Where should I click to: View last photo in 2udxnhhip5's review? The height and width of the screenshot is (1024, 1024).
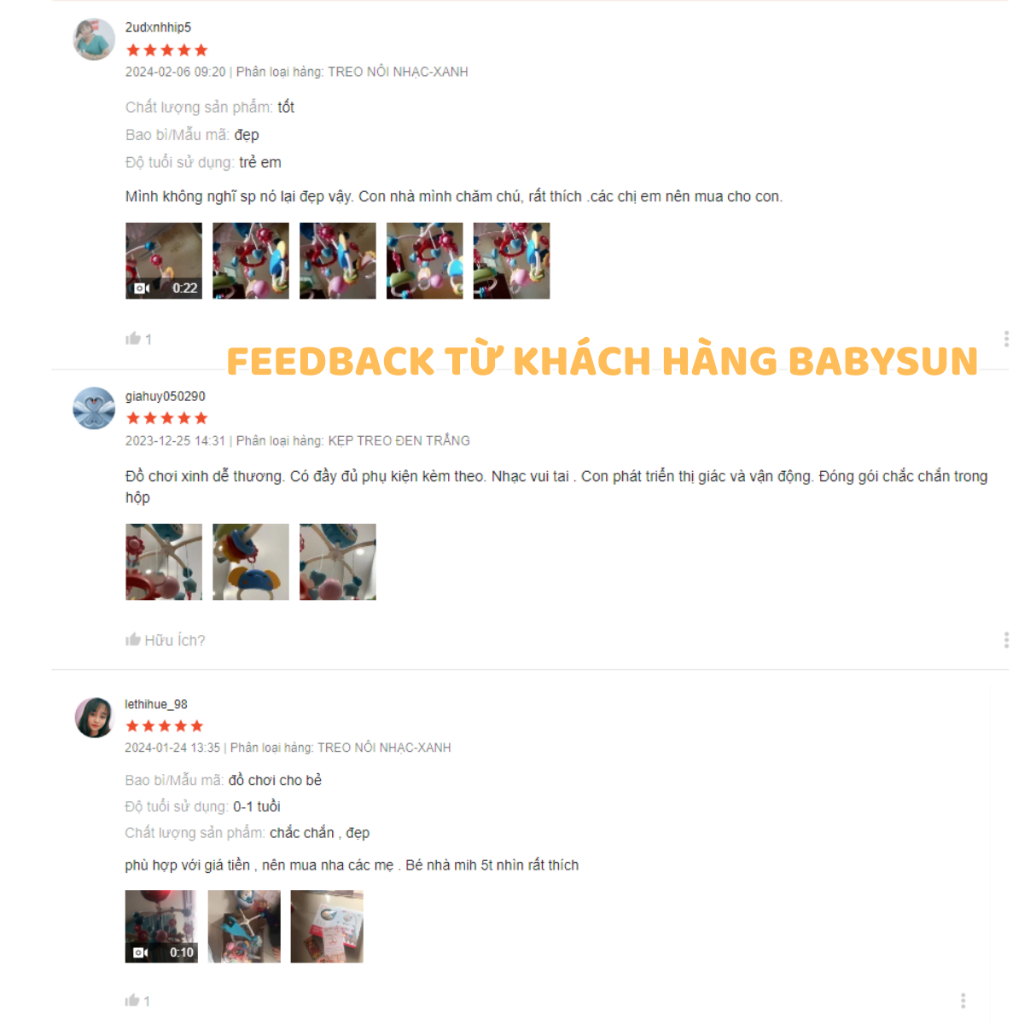(x=511, y=261)
